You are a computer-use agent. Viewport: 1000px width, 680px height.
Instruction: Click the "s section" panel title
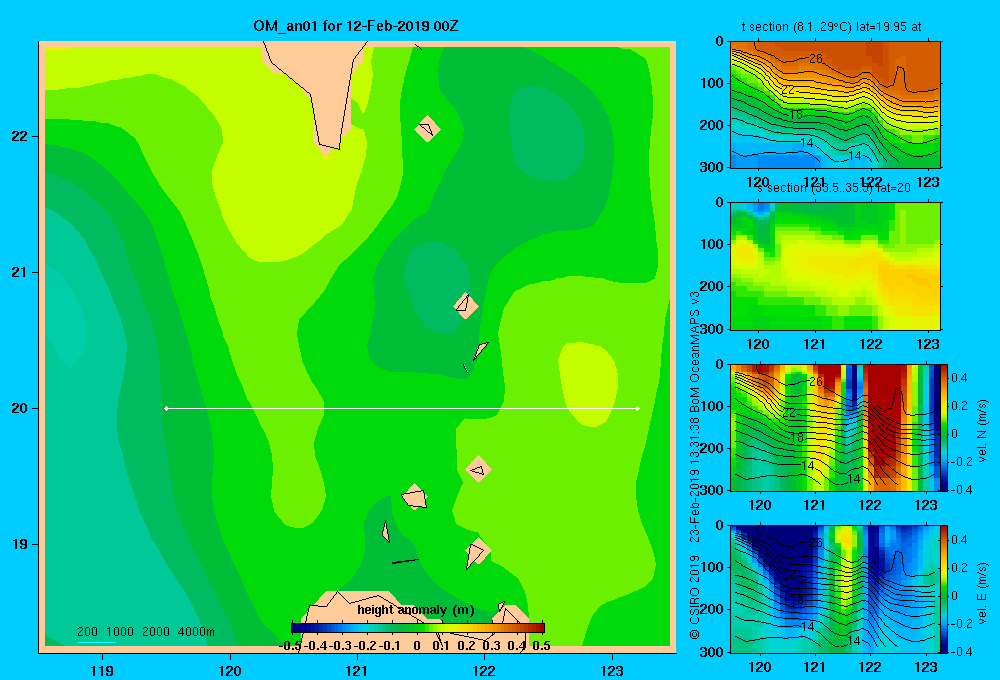pos(833,188)
